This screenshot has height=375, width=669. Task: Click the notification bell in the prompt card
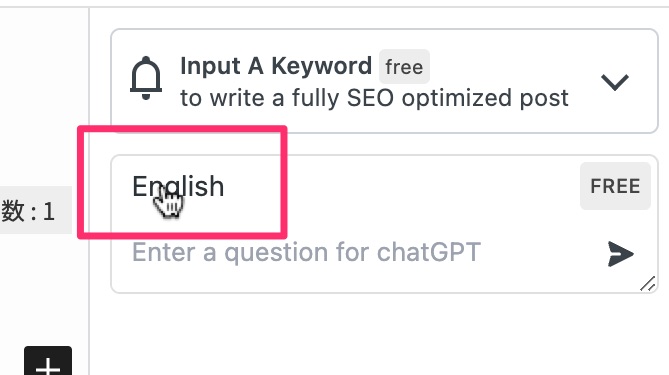146,78
